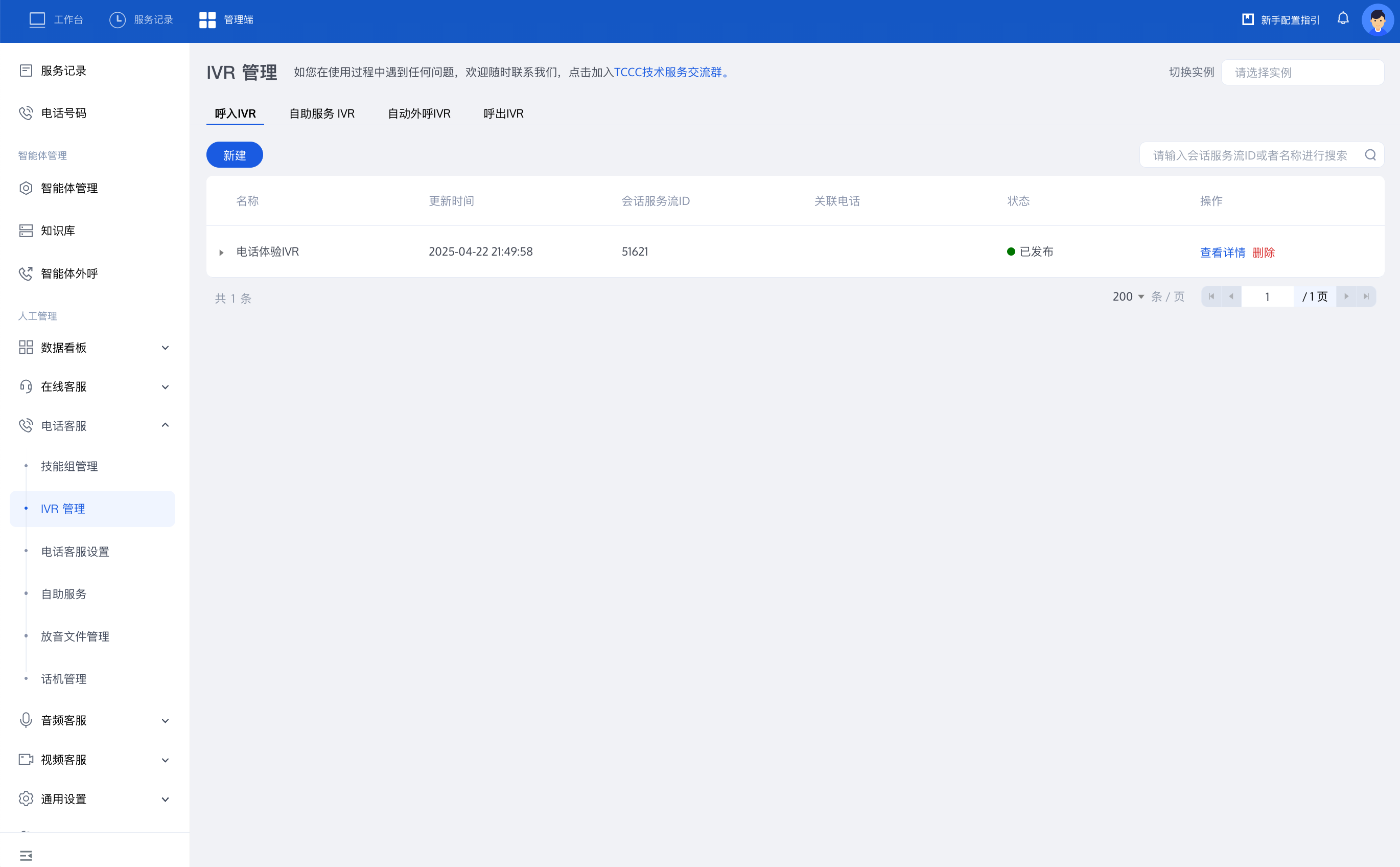Screen dimensions: 1400x867
Task: Switch to the 自助服务 IVR tab
Action: pyautogui.click(x=321, y=113)
